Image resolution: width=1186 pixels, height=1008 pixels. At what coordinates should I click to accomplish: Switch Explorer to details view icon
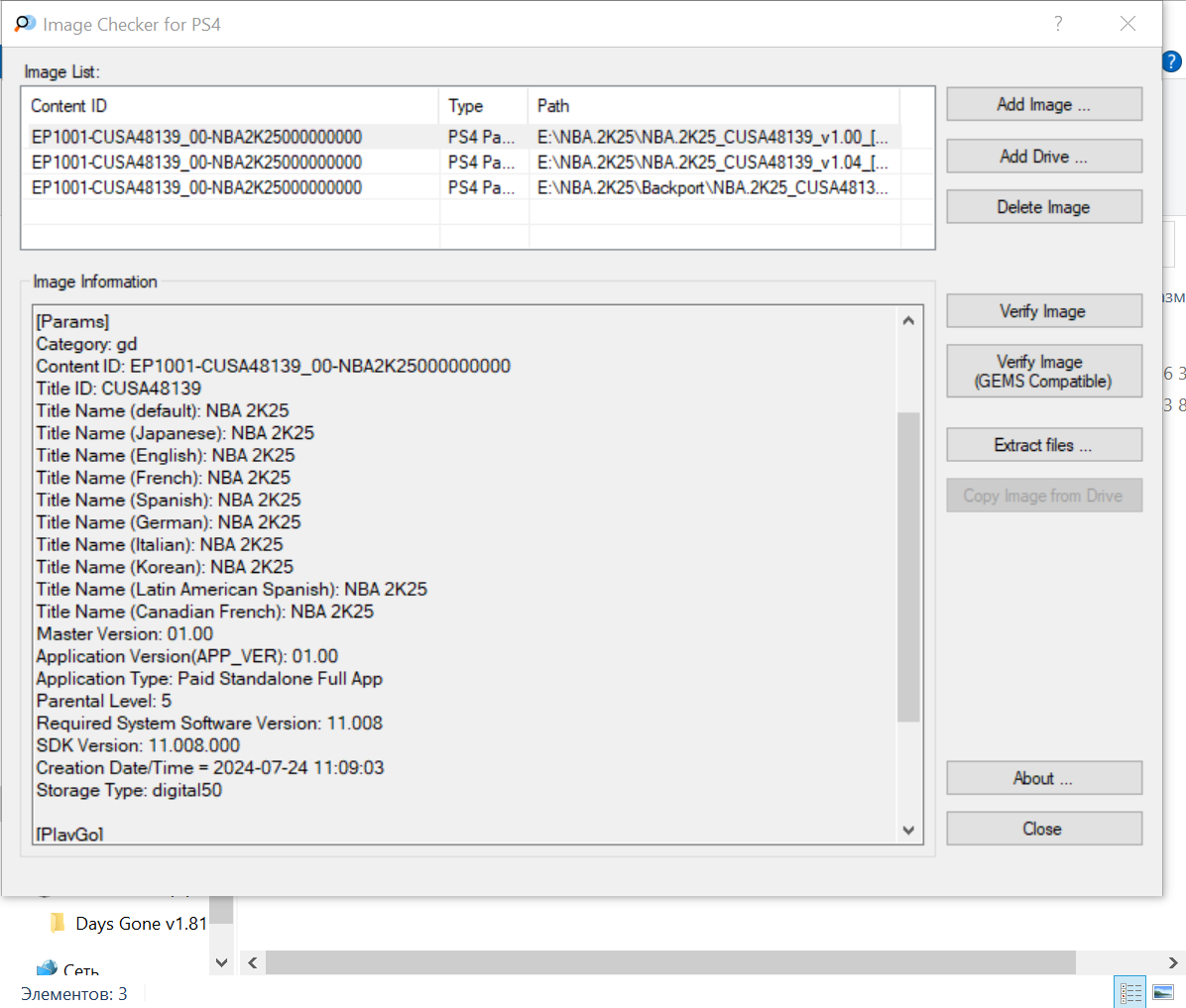click(x=1130, y=991)
